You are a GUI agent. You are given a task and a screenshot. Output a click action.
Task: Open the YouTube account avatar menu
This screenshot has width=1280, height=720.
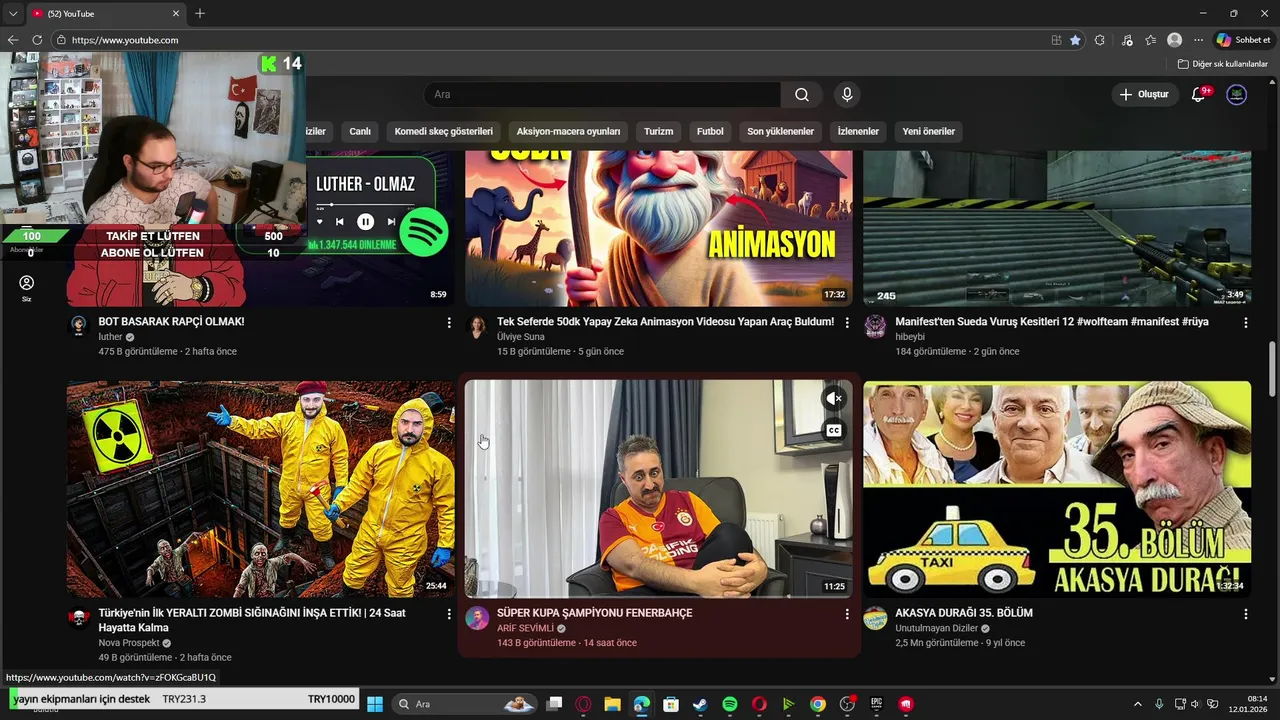click(1237, 94)
